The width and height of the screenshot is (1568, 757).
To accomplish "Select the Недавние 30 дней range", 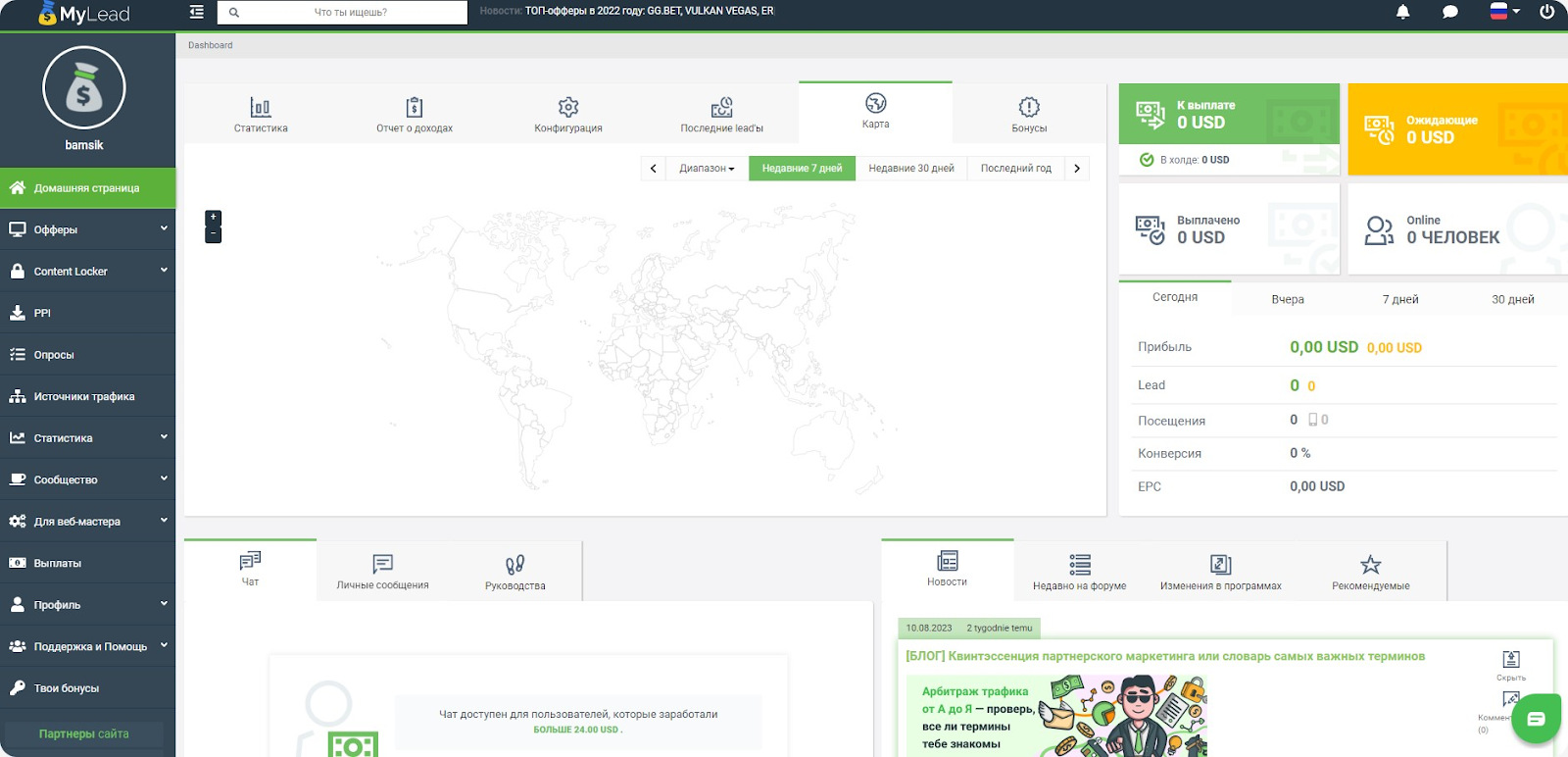I will pyautogui.click(x=910, y=169).
